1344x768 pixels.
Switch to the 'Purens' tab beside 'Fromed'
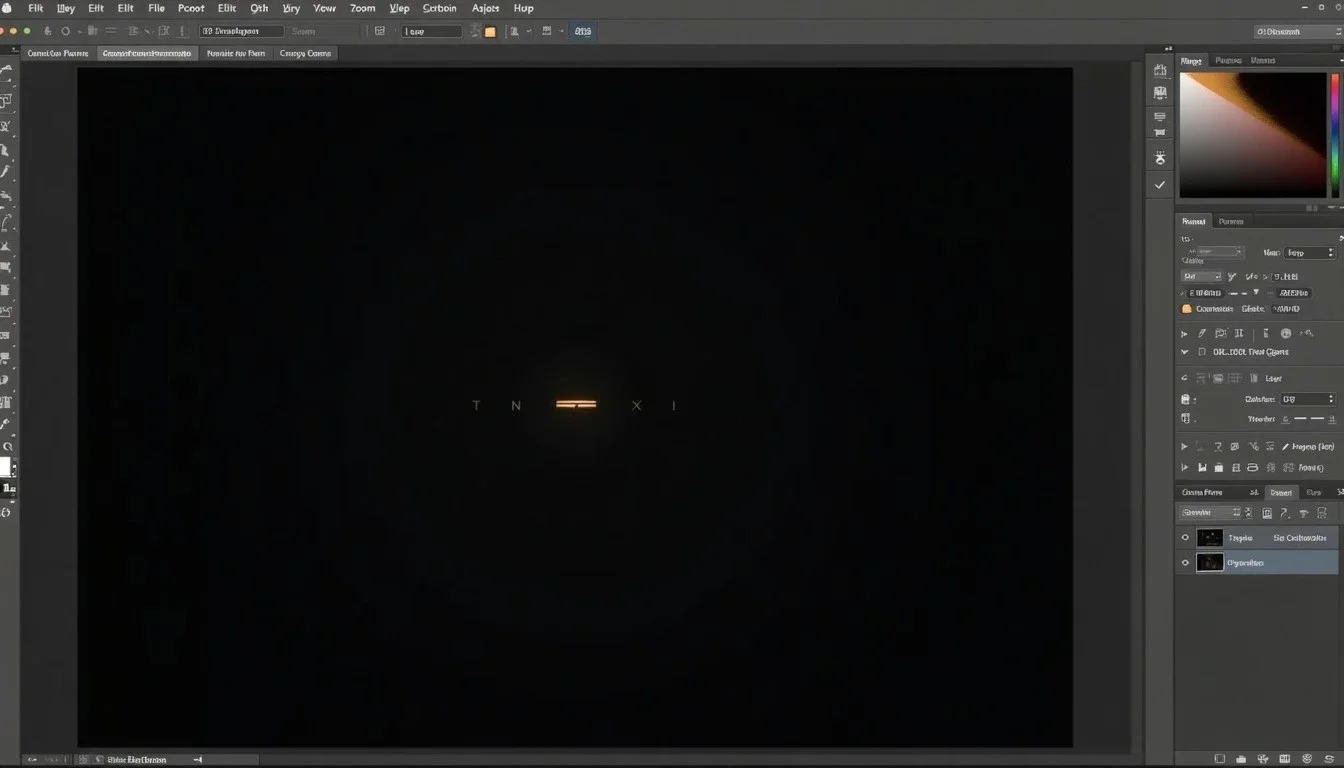coord(1231,221)
